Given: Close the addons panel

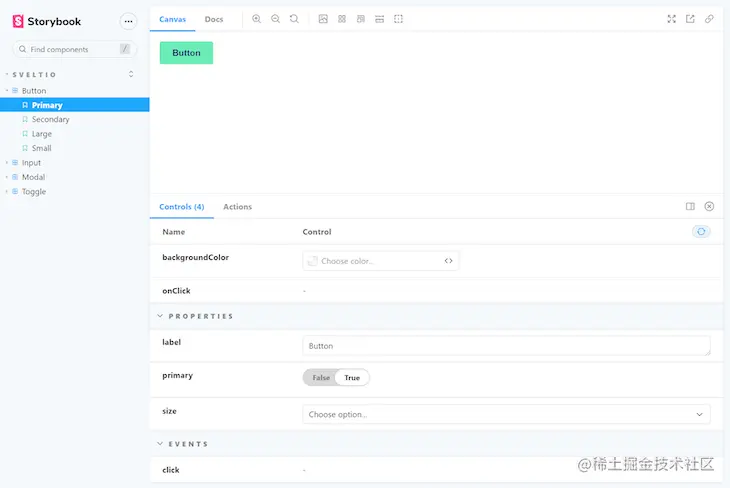Looking at the screenshot, I should click(709, 206).
